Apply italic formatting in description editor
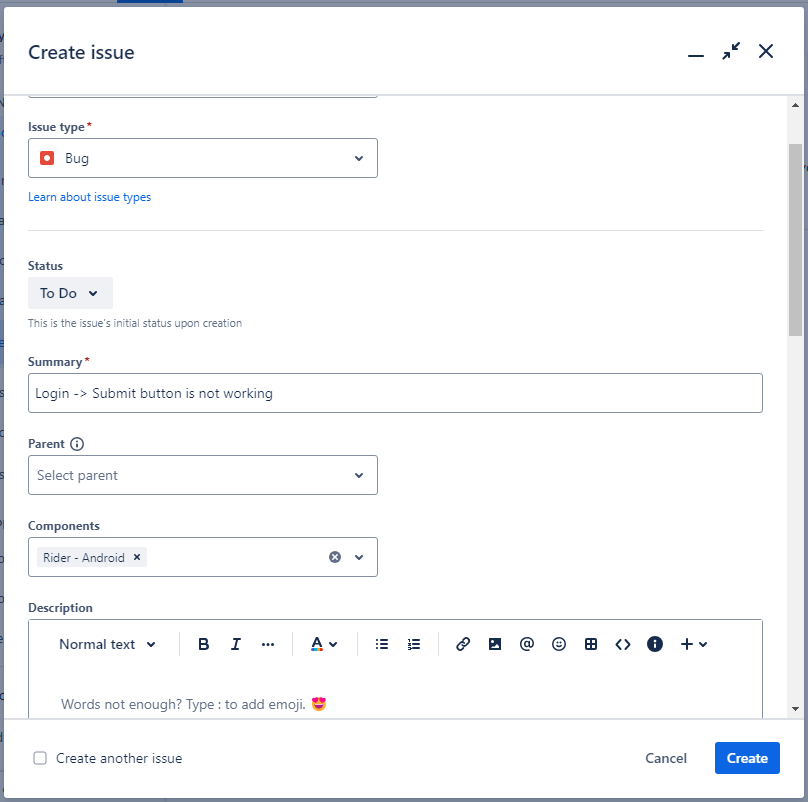This screenshot has height=802, width=808. (x=236, y=645)
